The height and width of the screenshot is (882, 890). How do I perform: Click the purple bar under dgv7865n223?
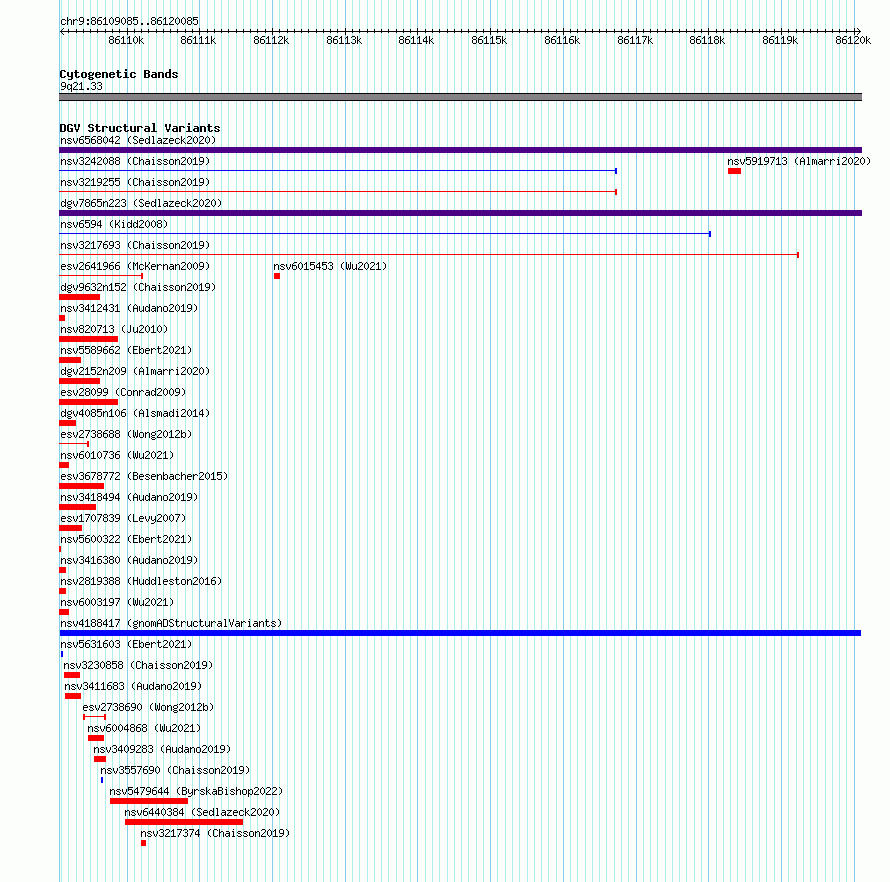click(x=460, y=213)
